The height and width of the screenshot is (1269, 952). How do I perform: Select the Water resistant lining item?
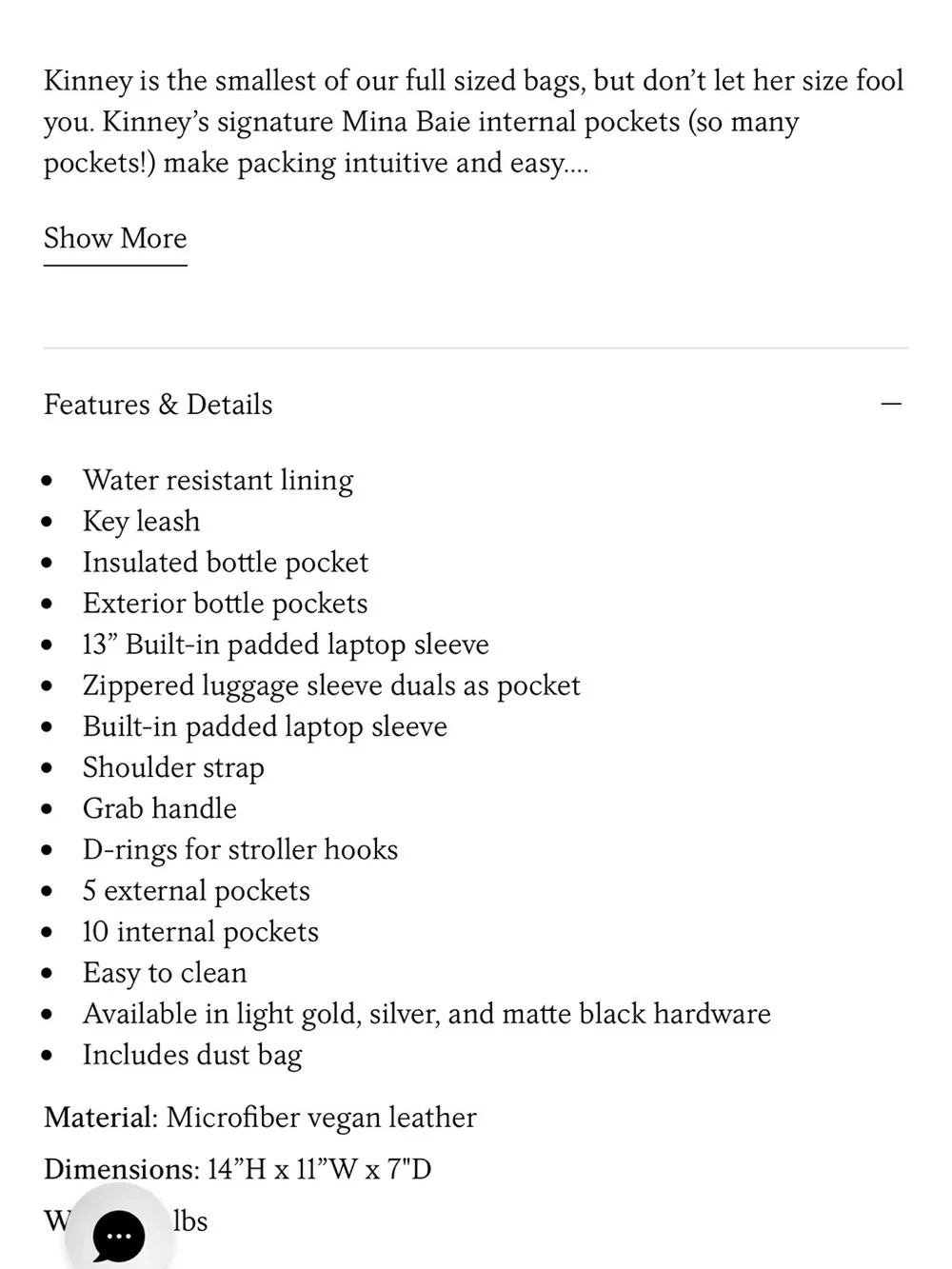point(218,480)
